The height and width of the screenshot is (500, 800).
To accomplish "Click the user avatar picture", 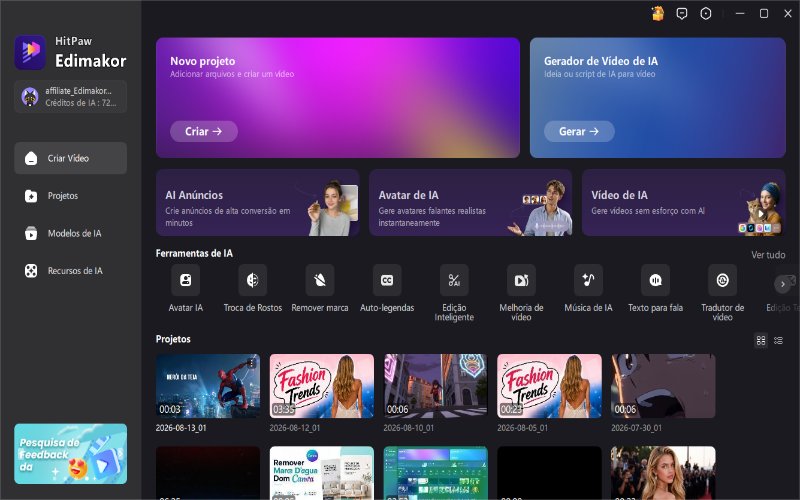I will [x=30, y=96].
